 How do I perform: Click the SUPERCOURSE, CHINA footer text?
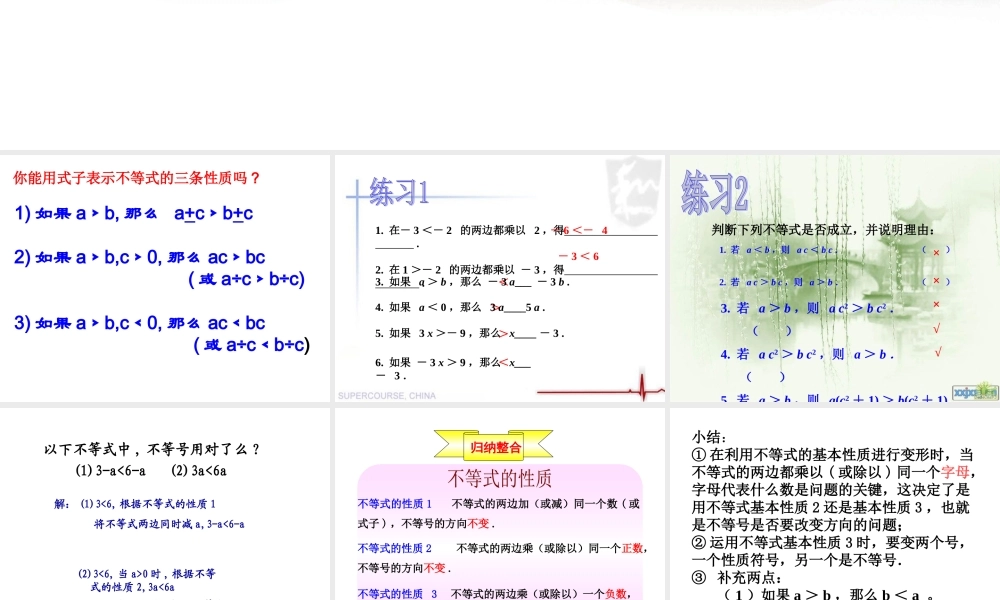pos(386,396)
